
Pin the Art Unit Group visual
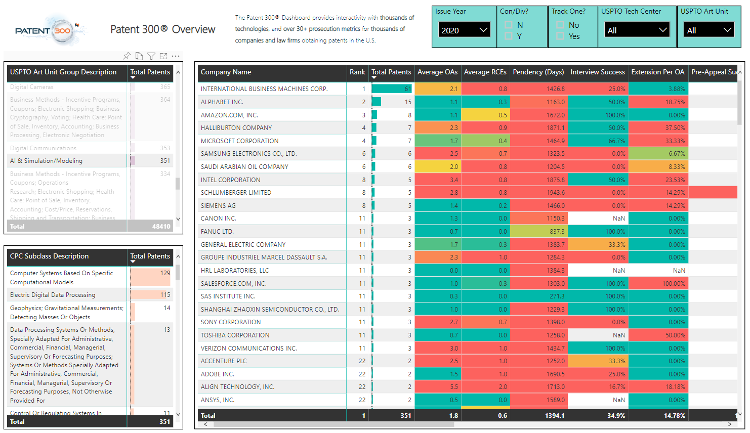(127, 56)
